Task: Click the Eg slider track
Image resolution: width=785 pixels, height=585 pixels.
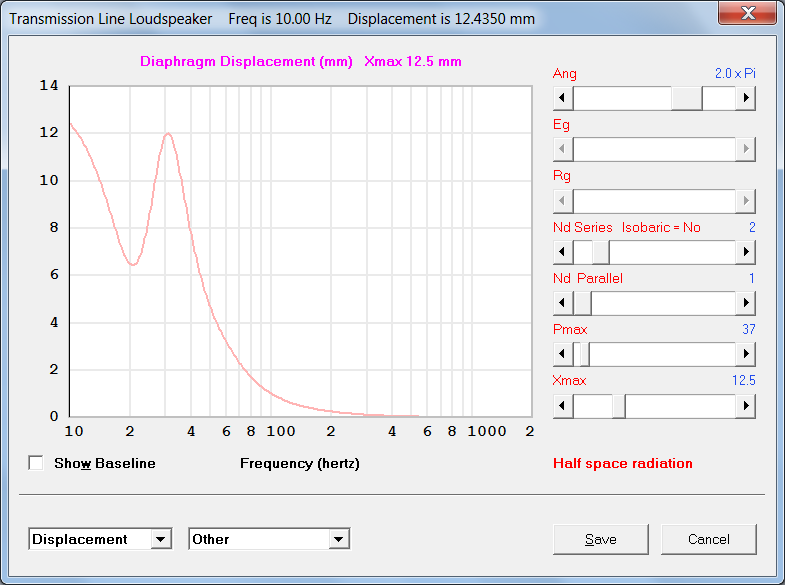Action: pos(654,149)
